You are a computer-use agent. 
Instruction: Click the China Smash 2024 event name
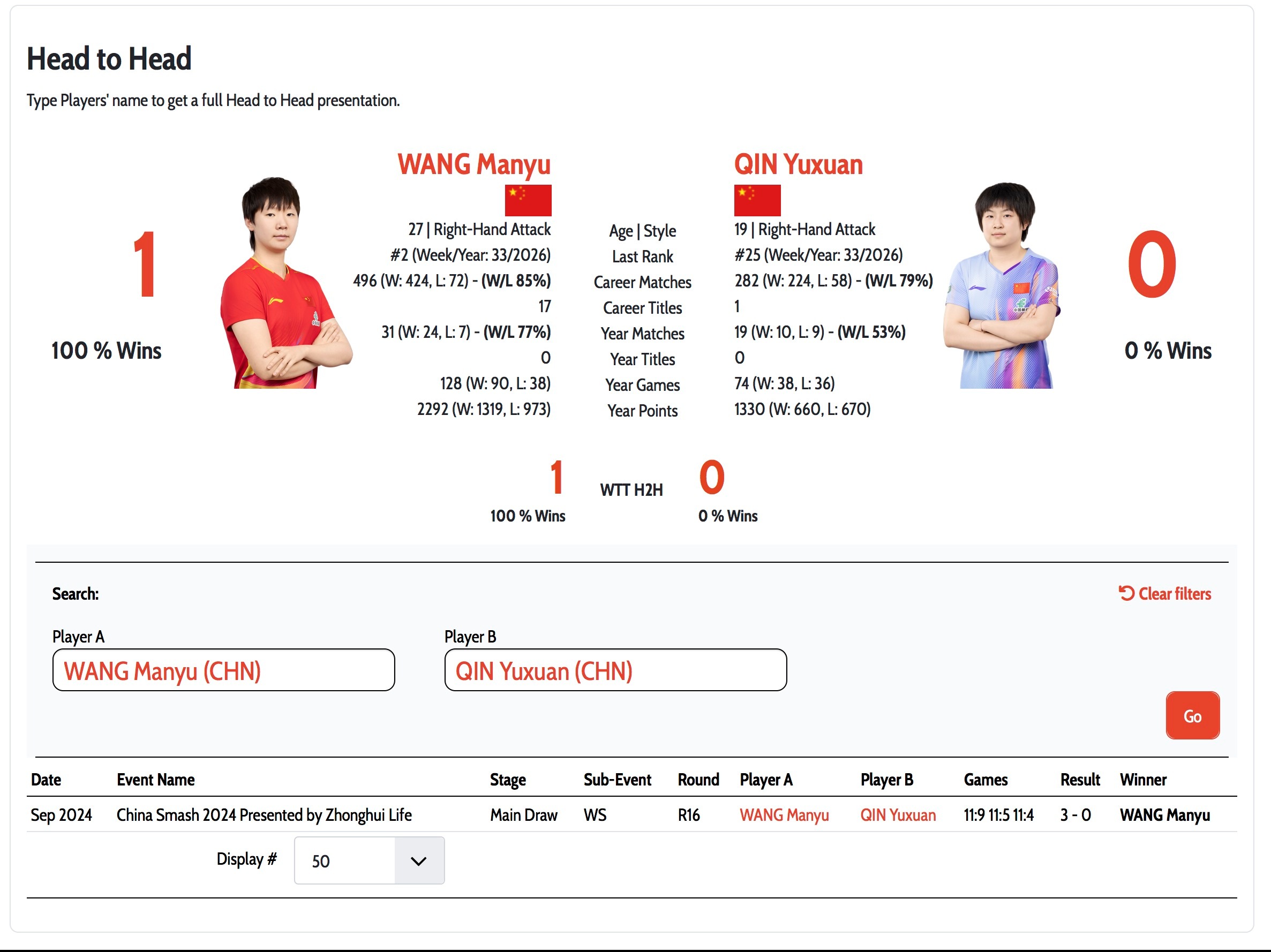[264, 815]
